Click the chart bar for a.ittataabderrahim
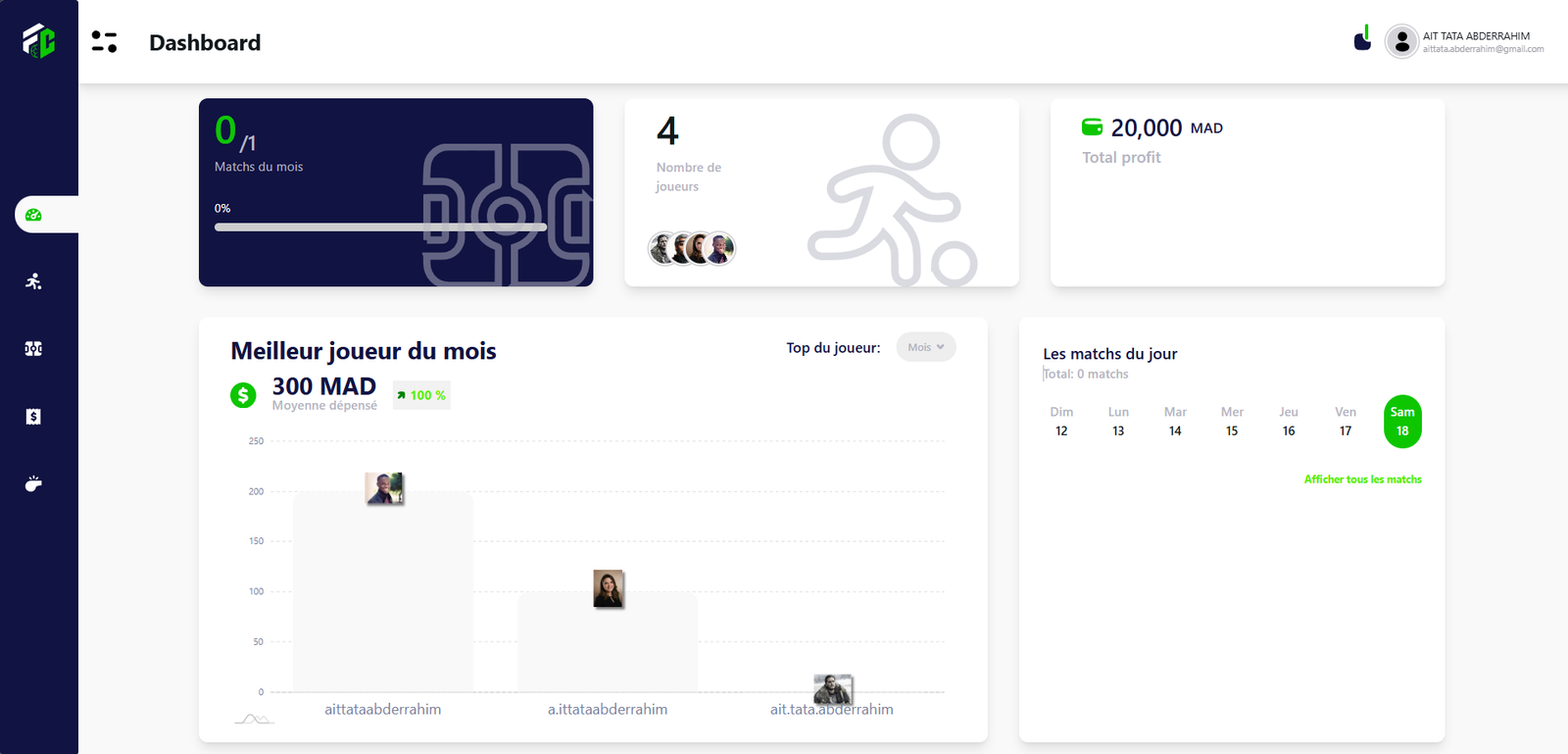The image size is (1568, 754). 608,642
